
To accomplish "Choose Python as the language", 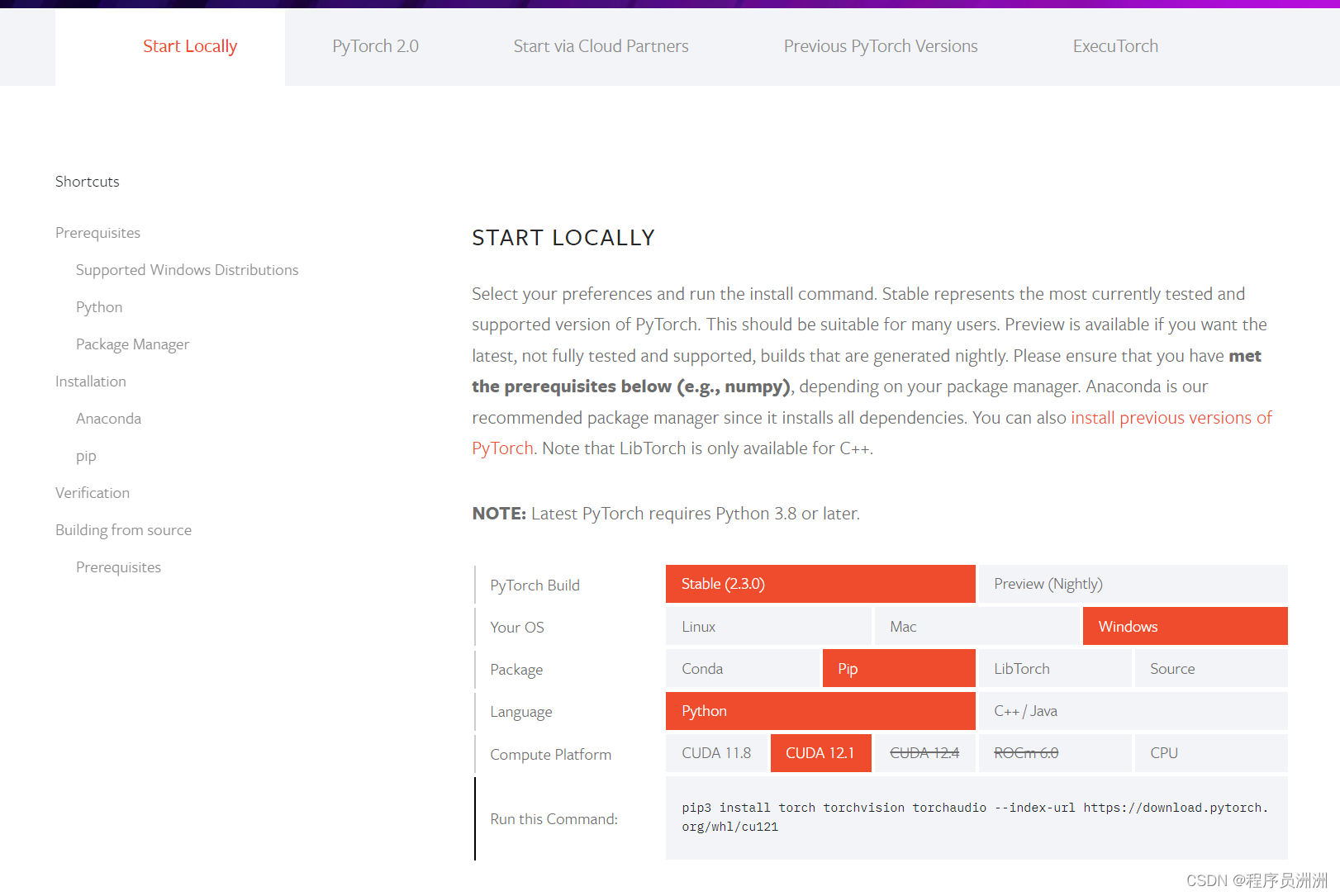I will point(820,710).
